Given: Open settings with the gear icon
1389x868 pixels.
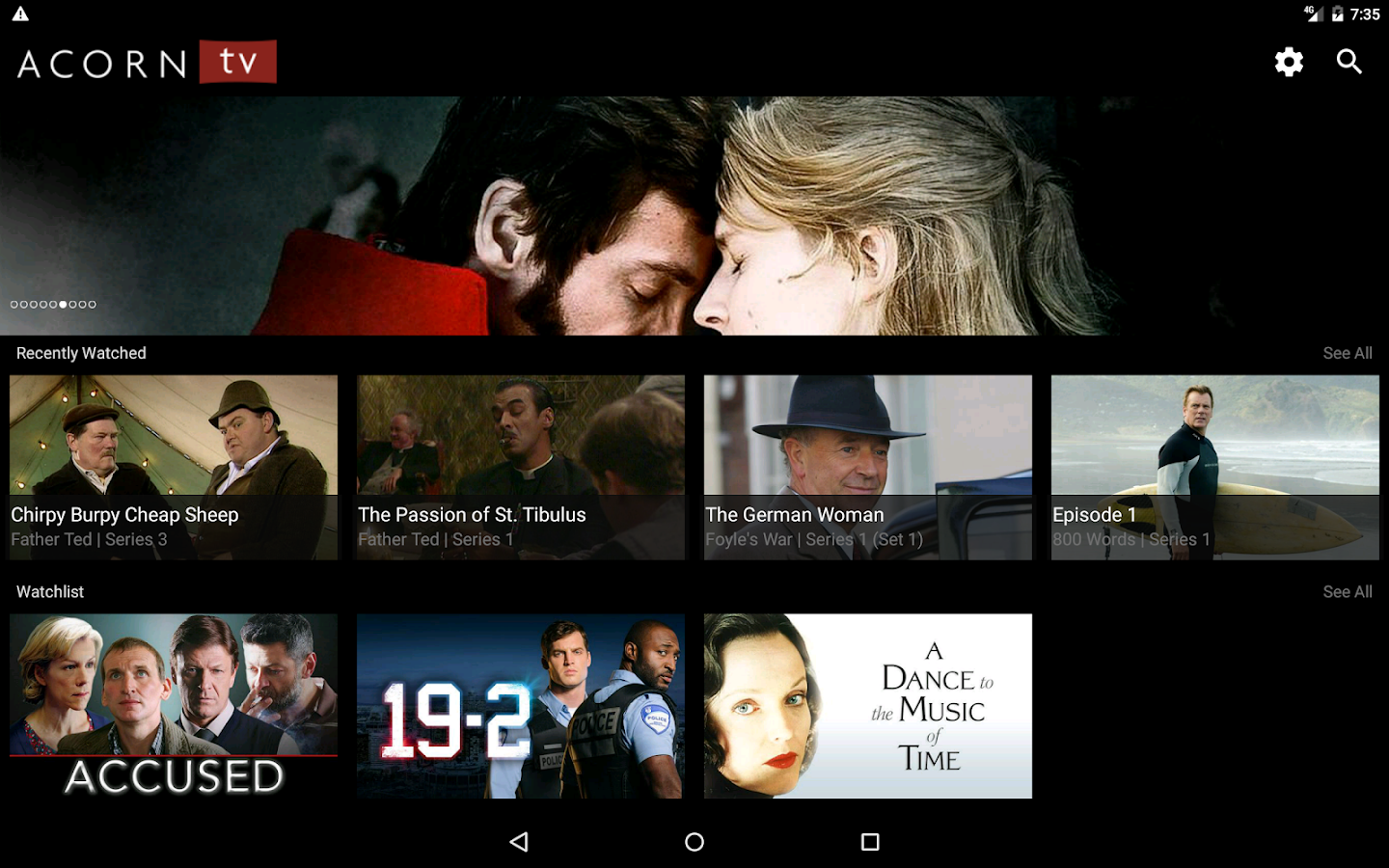Looking at the screenshot, I should click(1289, 62).
